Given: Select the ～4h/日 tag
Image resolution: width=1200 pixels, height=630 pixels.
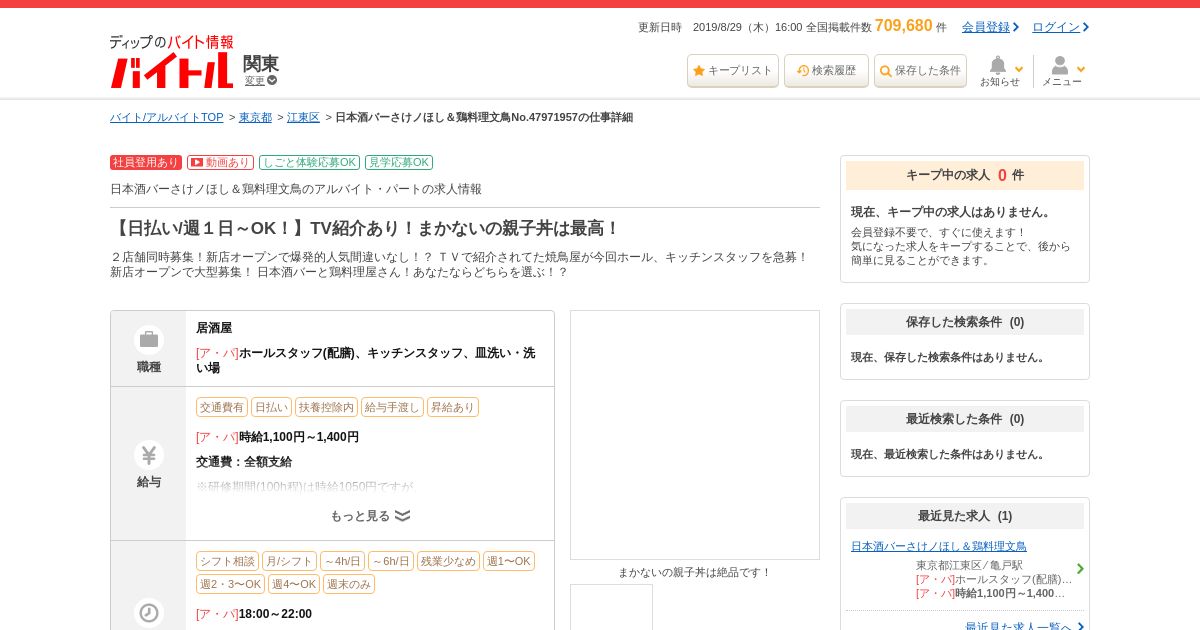Looking at the screenshot, I should 342,561.
